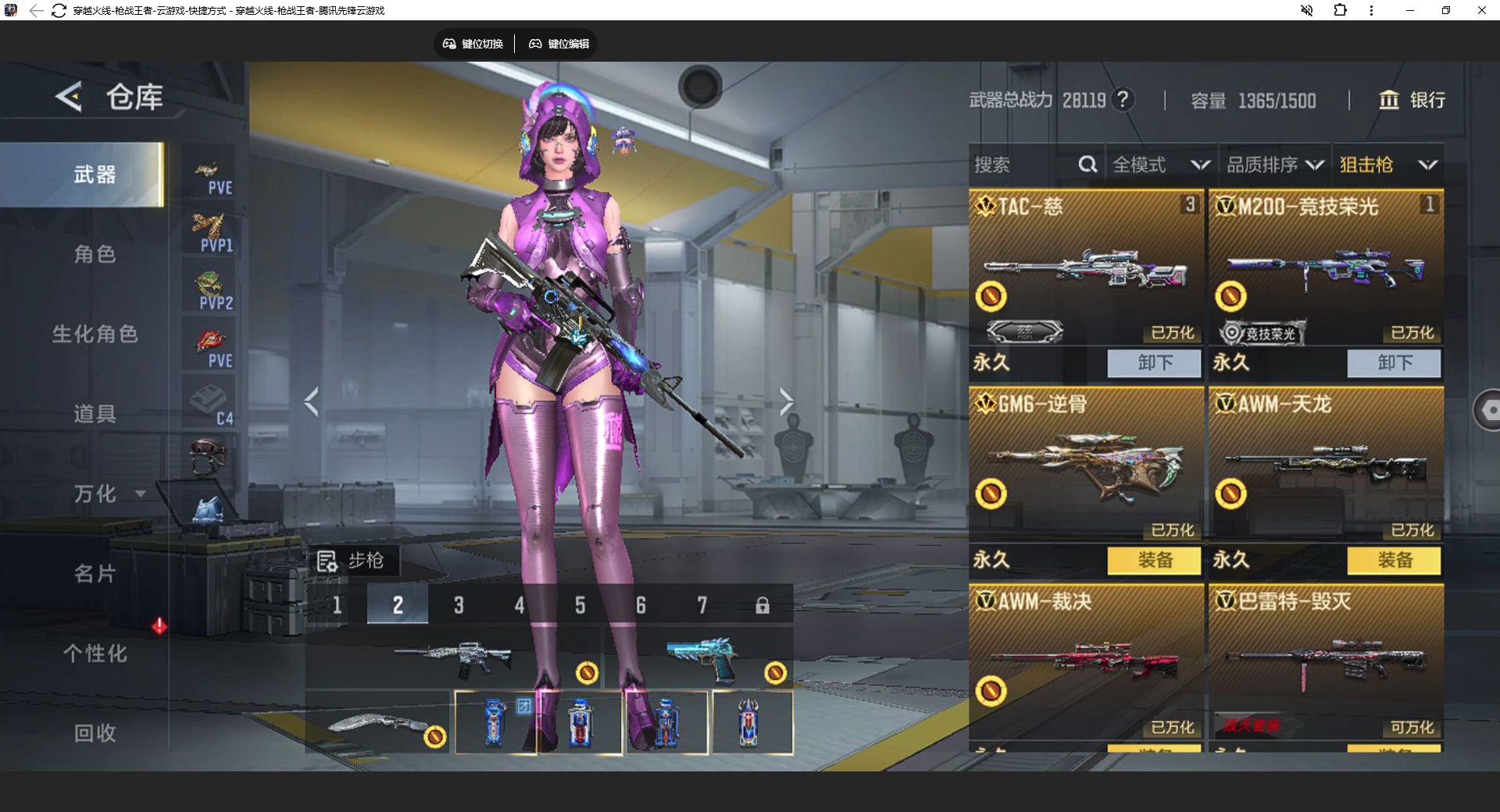Click 卸下 for TAC-慈

[1154, 363]
